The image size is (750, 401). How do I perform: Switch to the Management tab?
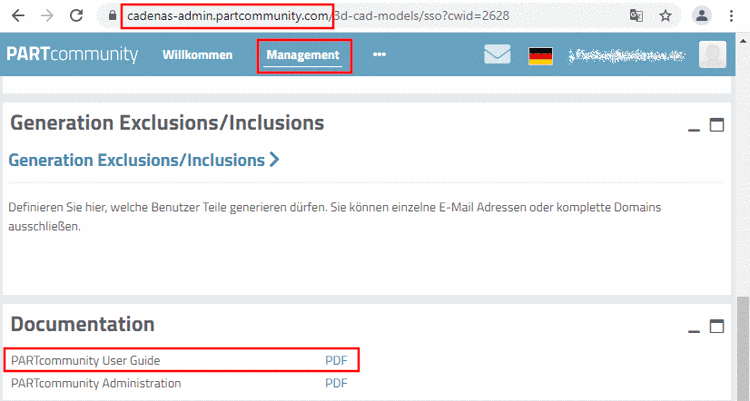click(x=303, y=55)
